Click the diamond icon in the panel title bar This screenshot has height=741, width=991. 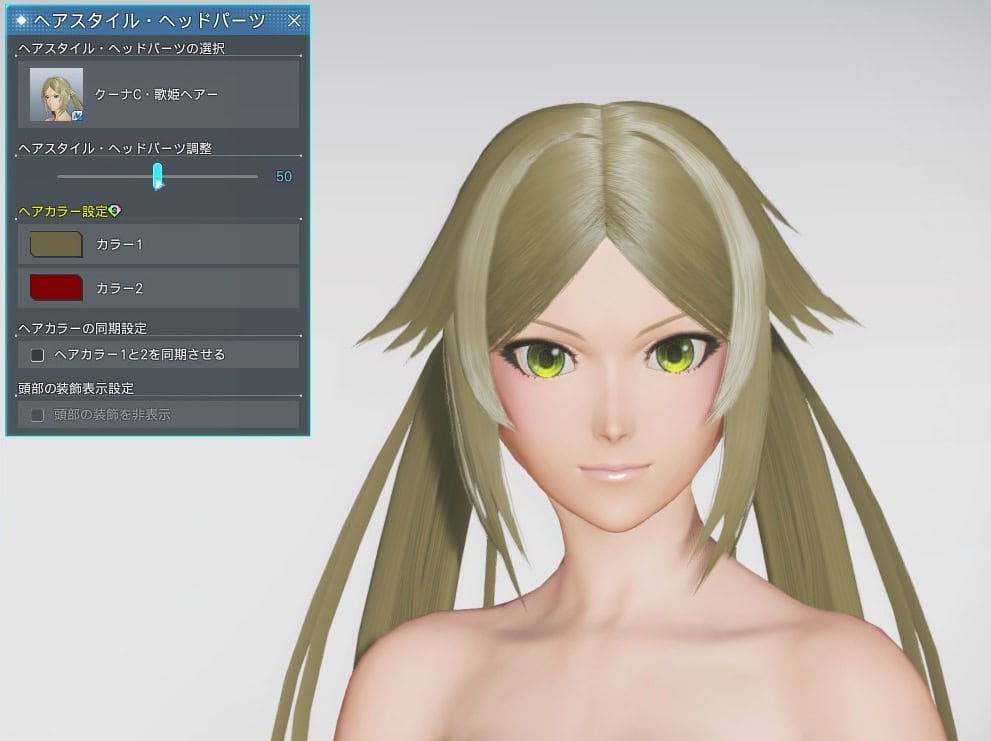(x=22, y=20)
